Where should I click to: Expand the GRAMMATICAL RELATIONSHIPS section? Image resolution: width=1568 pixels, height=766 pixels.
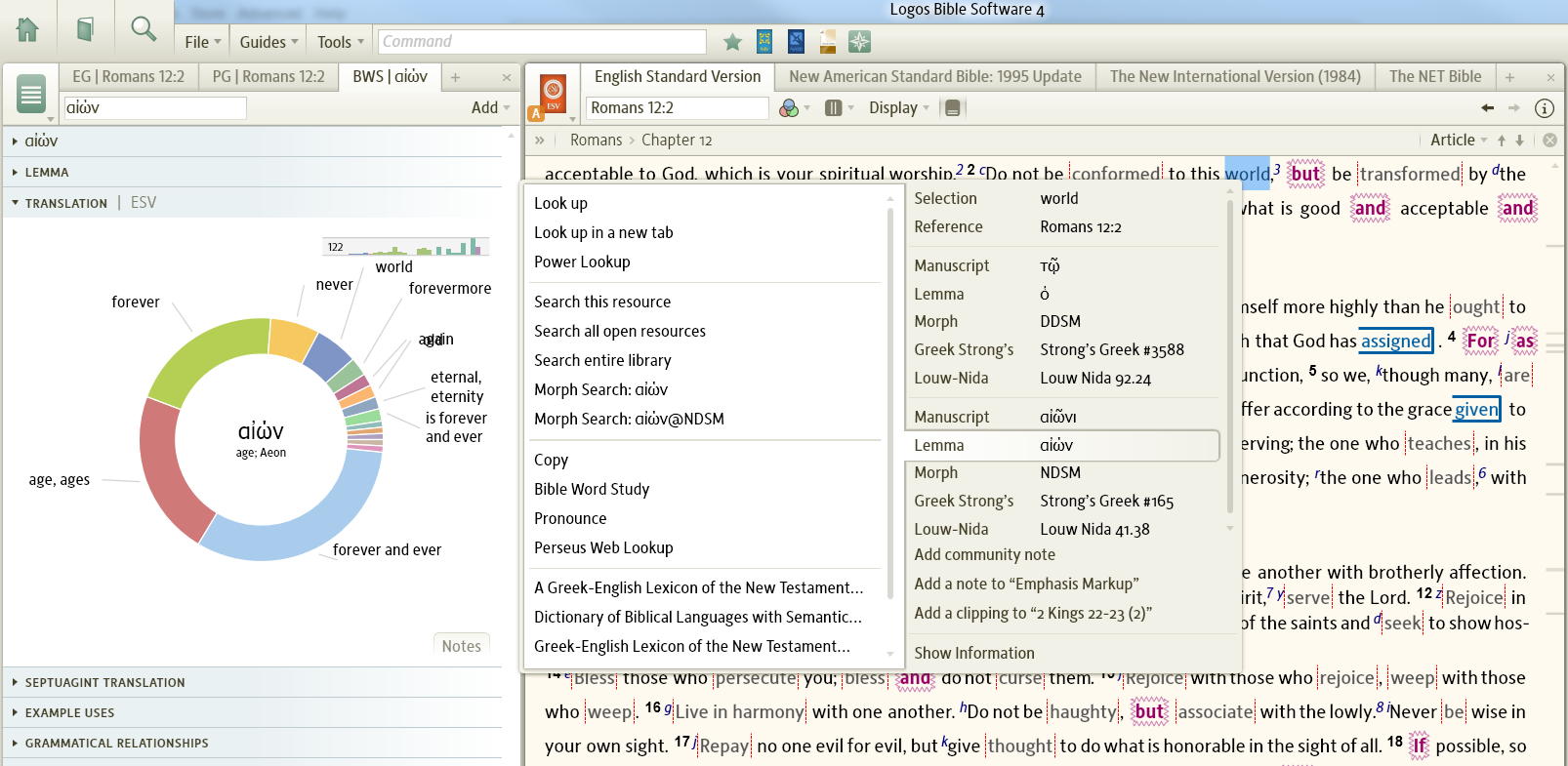pyautogui.click(x=253, y=744)
